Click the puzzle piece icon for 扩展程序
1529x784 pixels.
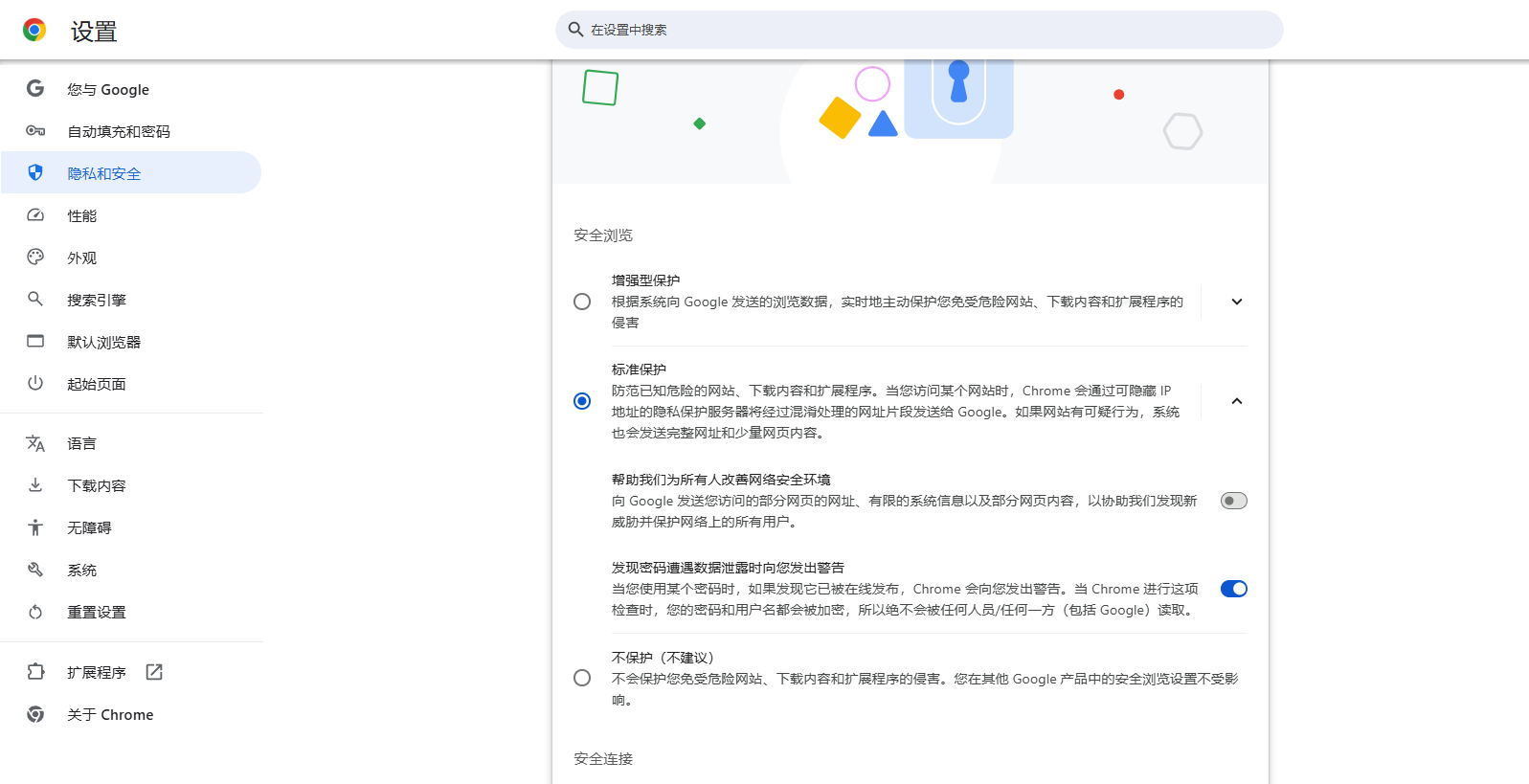click(35, 672)
